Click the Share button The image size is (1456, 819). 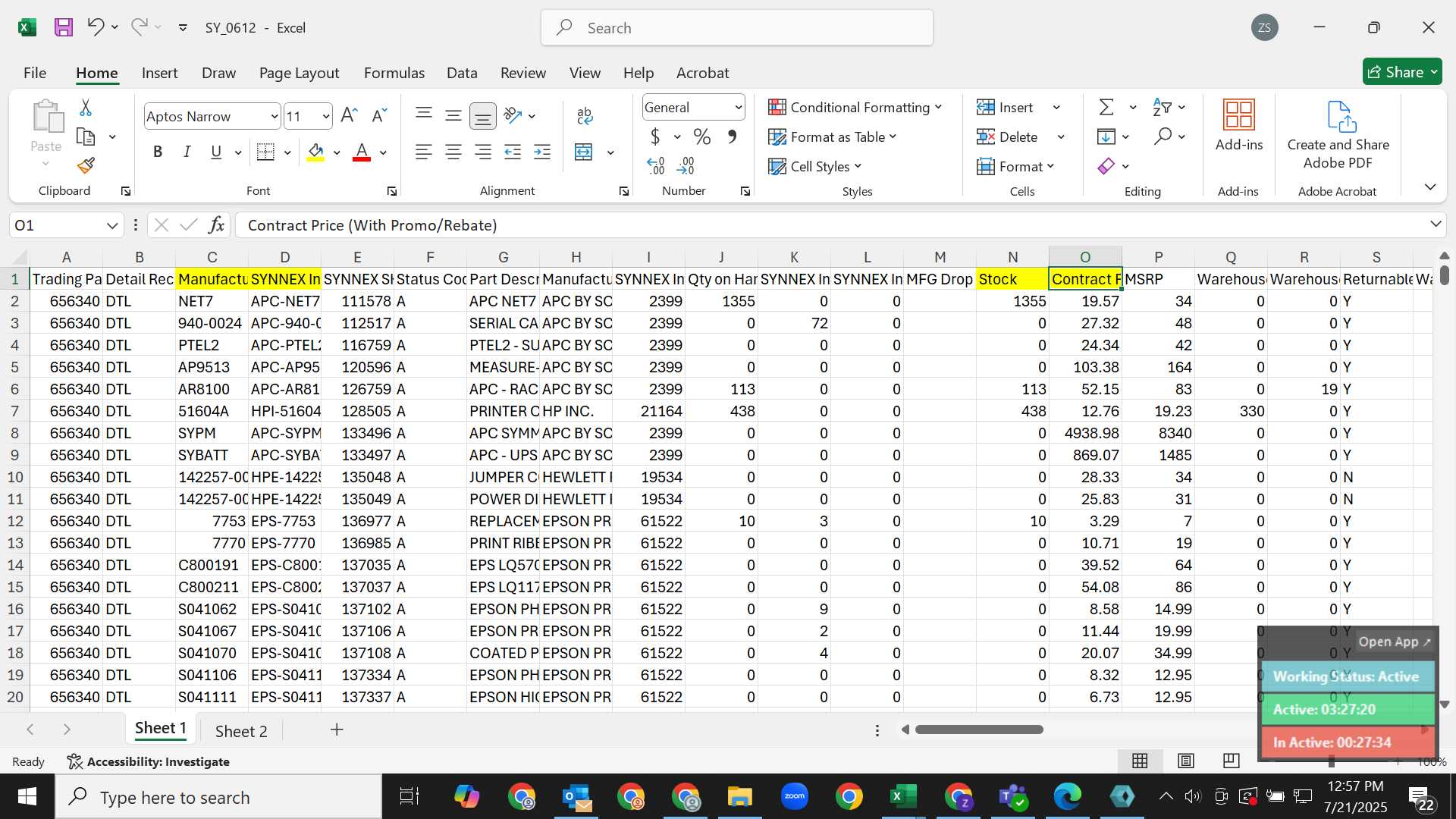(1402, 72)
